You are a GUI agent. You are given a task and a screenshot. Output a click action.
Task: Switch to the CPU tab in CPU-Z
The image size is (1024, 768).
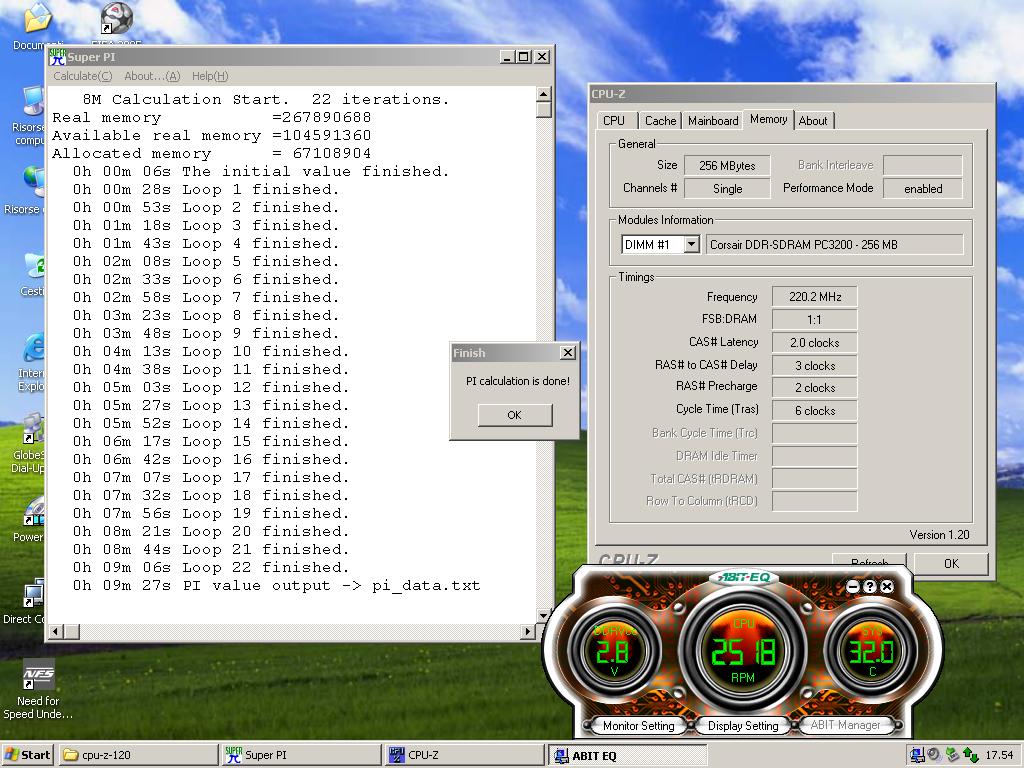click(x=614, y=121)
